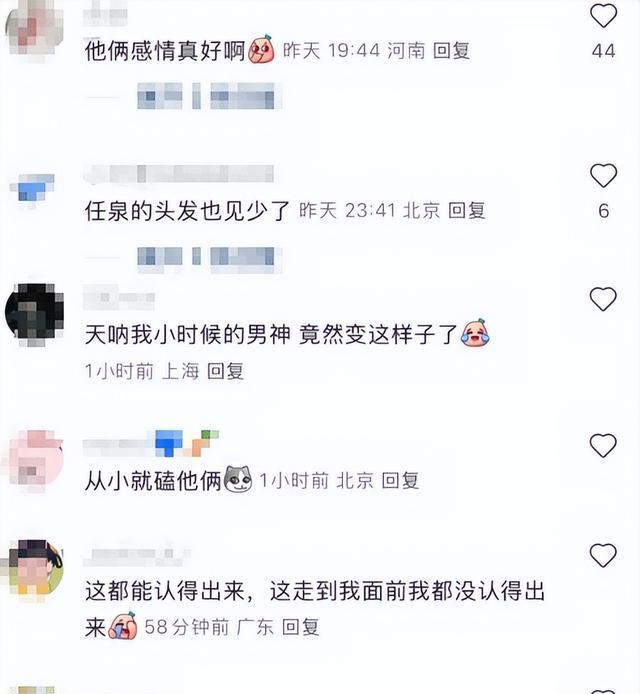Like the comment 他俩感情真好啊
This screenshot has height=694, width=640.
pos(603,16)
